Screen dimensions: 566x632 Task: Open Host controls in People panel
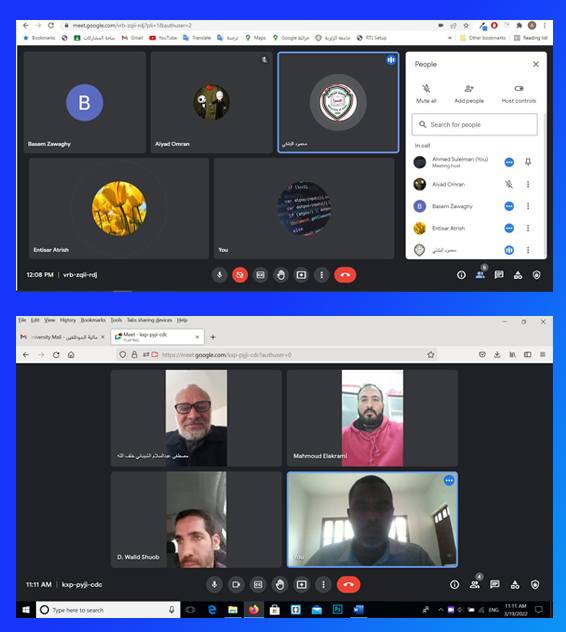point(518,94)
